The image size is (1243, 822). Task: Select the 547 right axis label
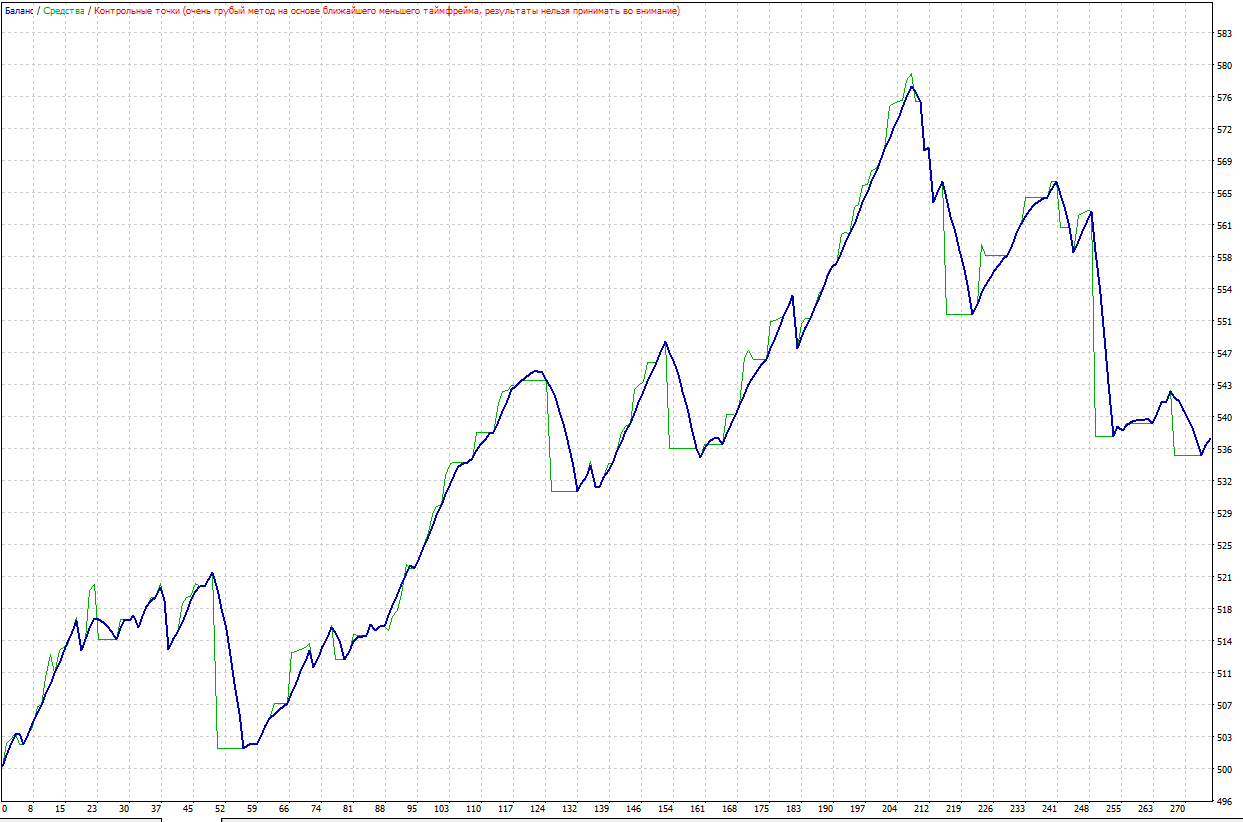coord(1223,354)
